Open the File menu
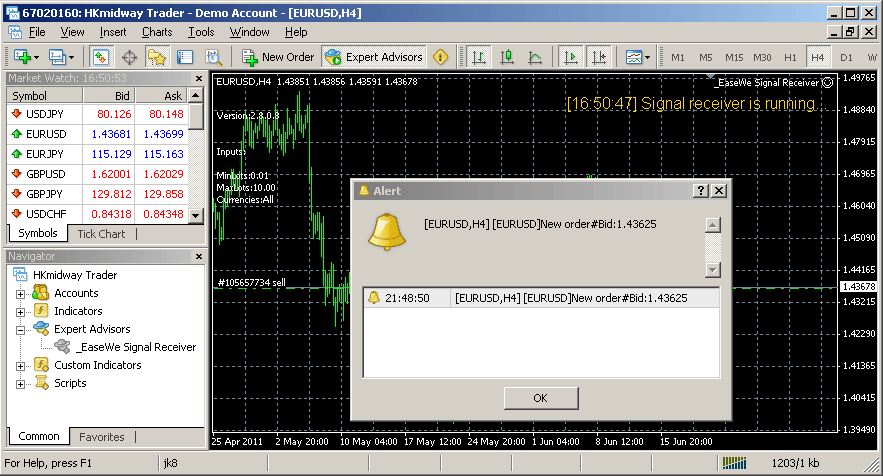The image size is (883, 476). pos(37,32)
